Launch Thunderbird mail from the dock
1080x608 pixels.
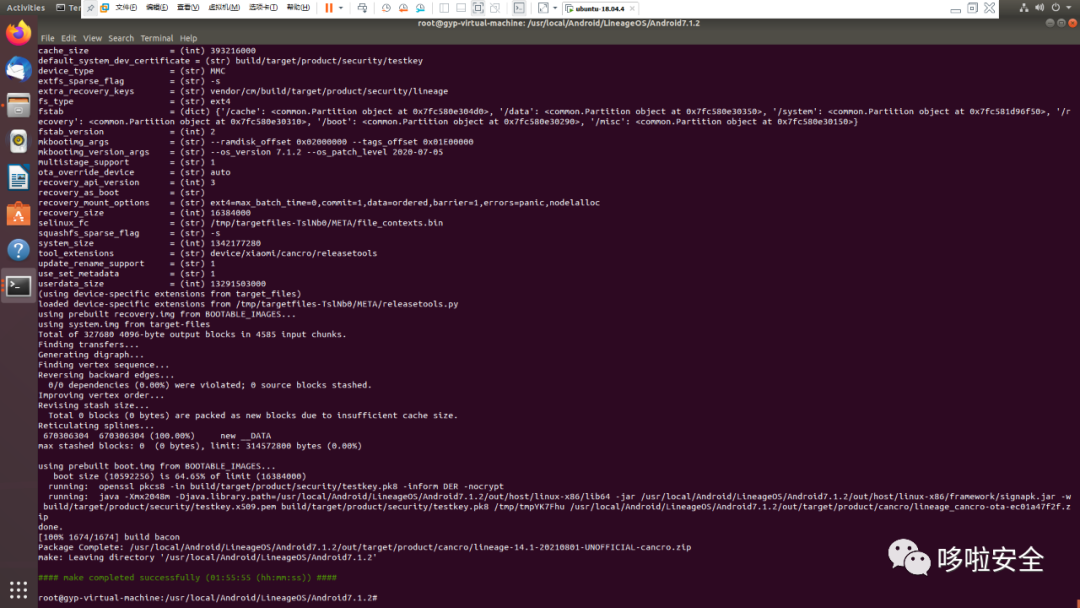point(19,70)
